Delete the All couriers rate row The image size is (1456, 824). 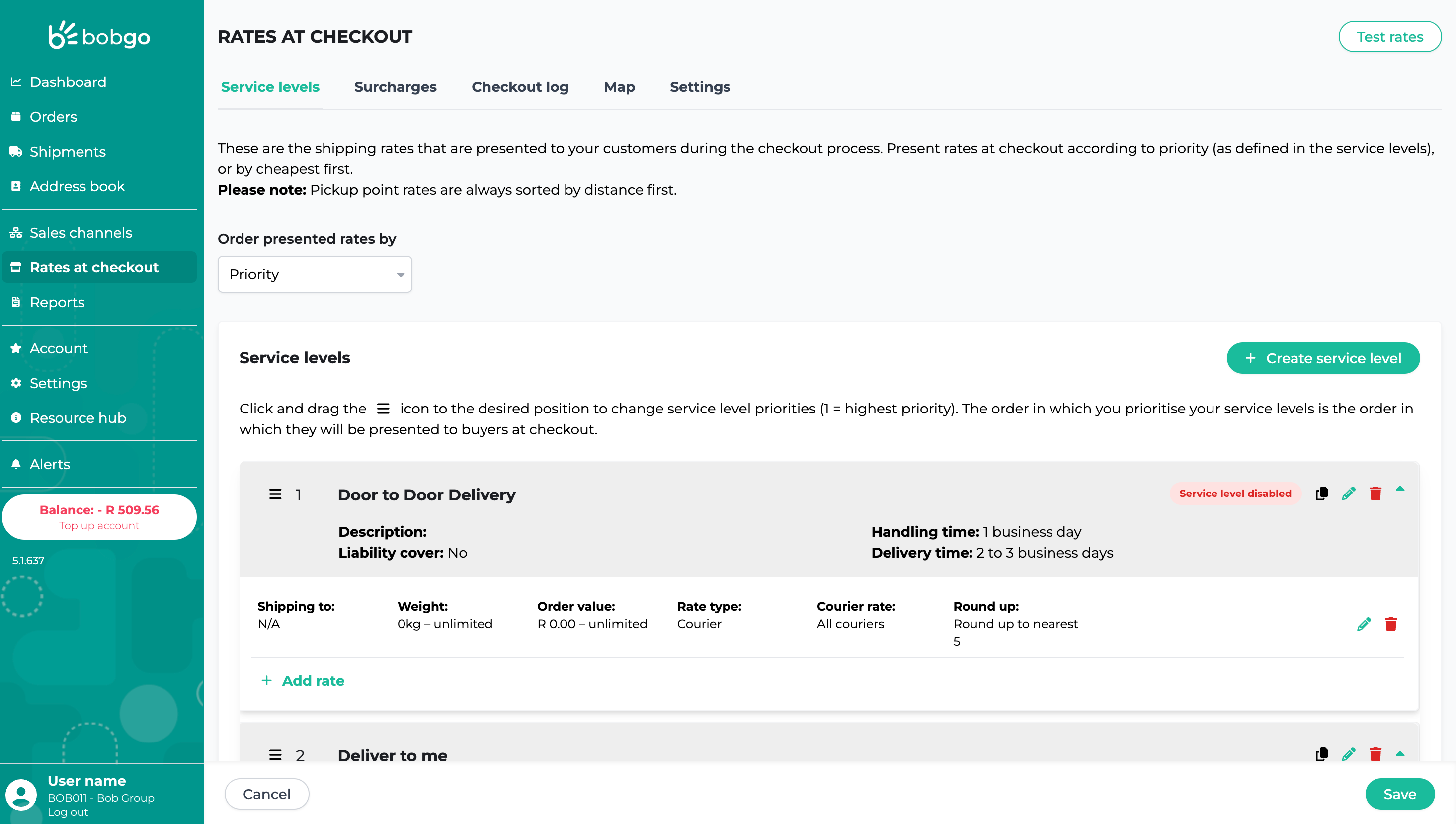click(1391, 624)
